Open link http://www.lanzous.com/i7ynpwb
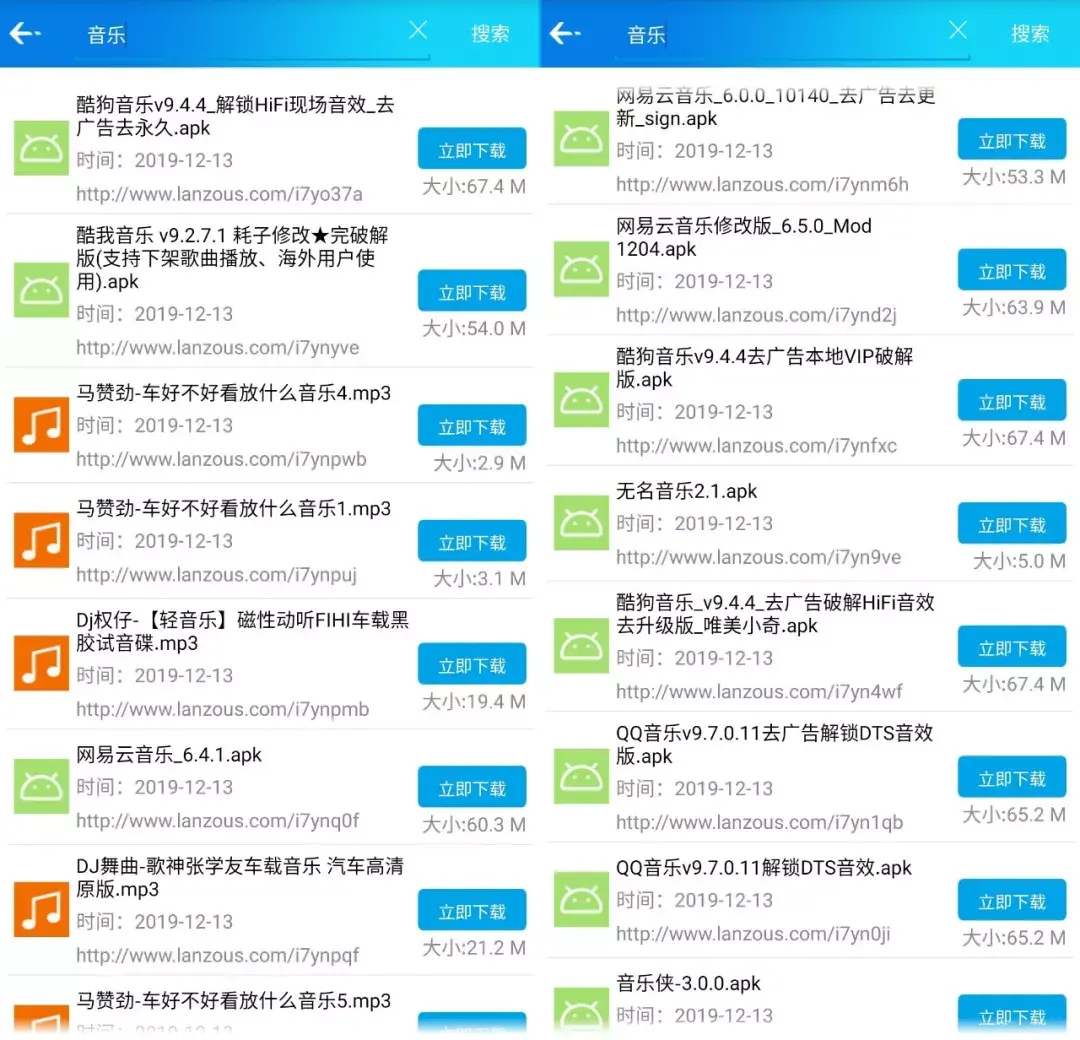This screenshot has width=1080, height=1040. (x=221, y=459)
